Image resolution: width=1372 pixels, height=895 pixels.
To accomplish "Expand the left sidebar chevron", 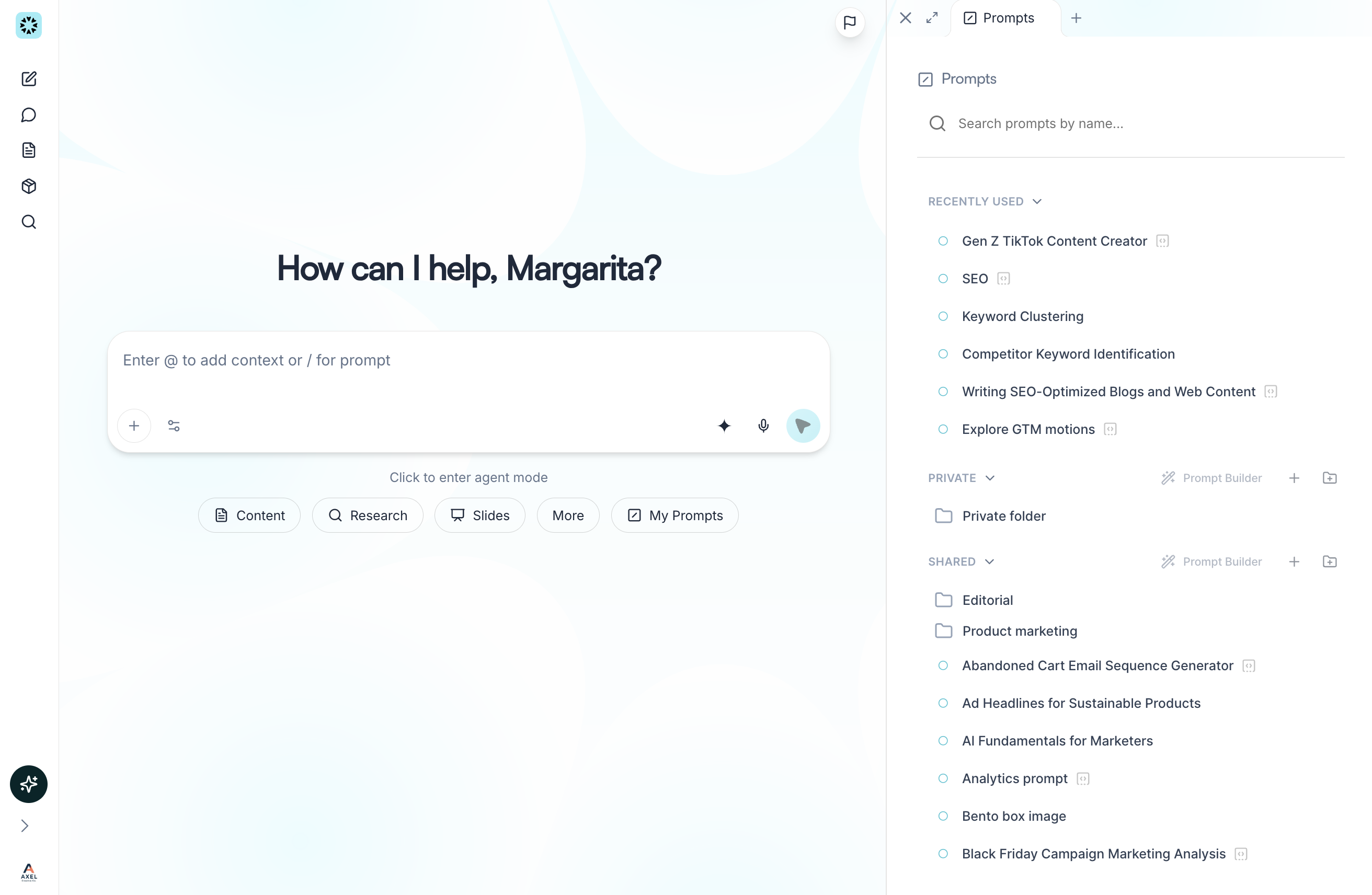I will click(x=25, y=826).
